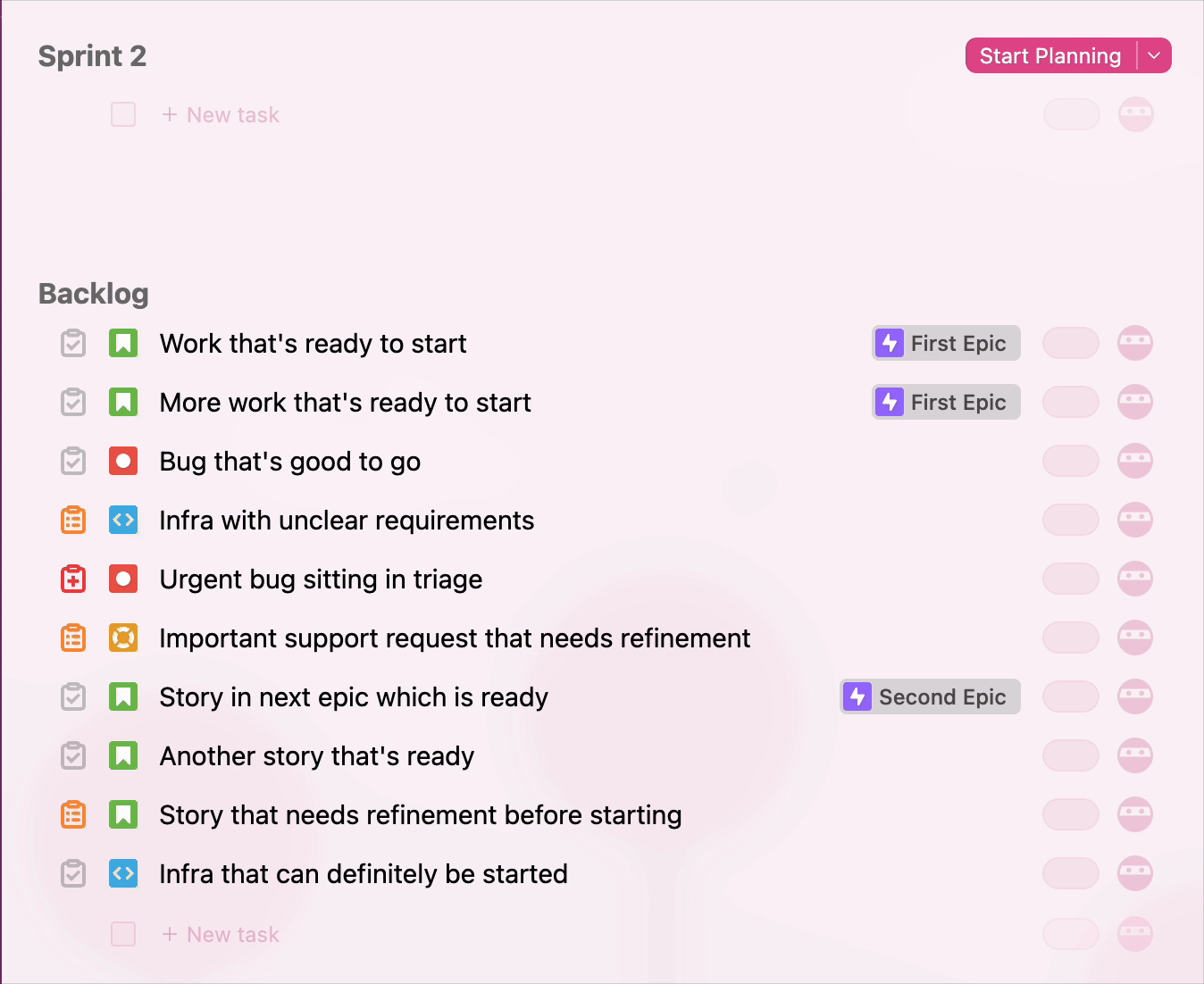Toggle the ready status on More work that's ready to start

(73, 403)
